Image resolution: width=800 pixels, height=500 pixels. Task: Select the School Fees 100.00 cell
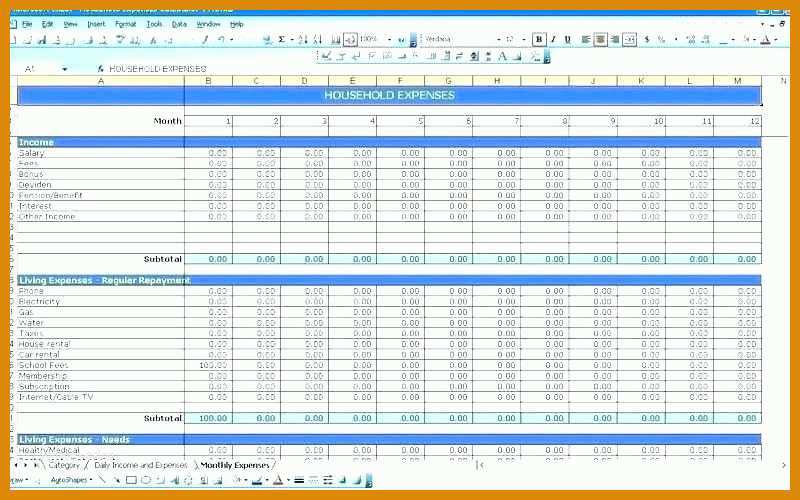click(x=208, y=365)
